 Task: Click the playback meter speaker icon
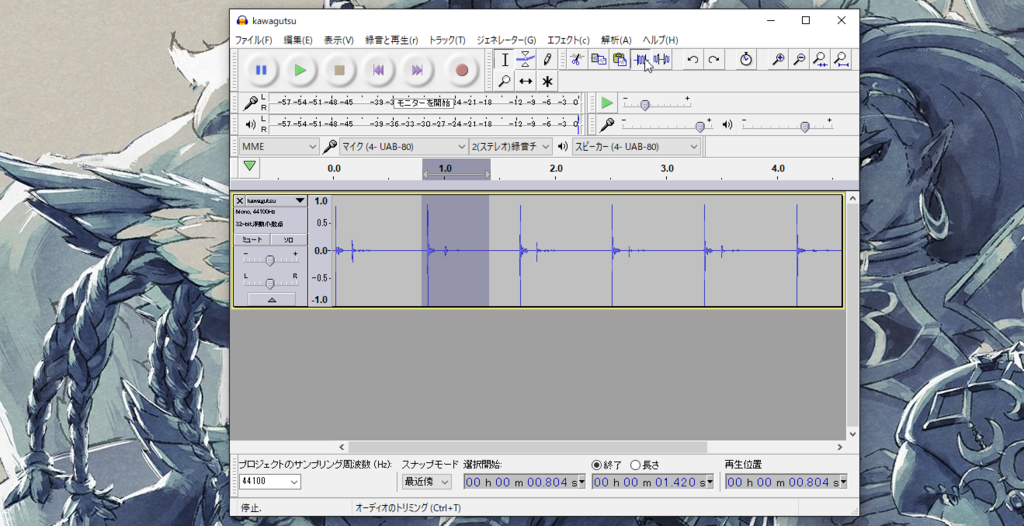(x=250, y=124)
